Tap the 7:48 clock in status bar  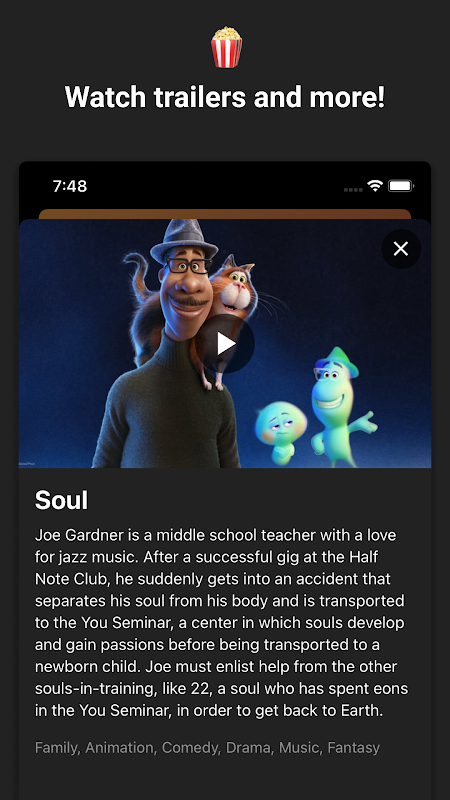(70, 186)
